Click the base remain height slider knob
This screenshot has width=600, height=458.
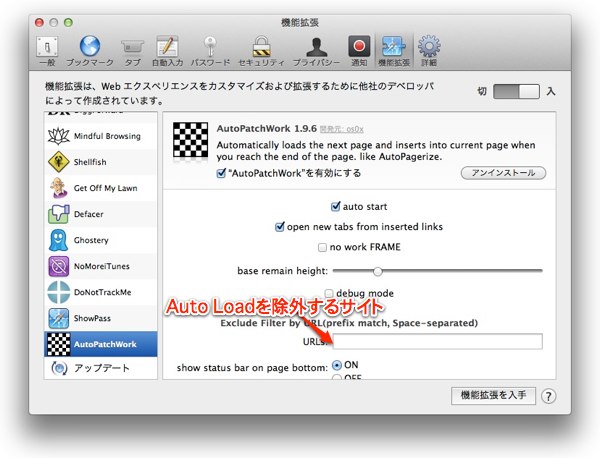pos(378,271)
